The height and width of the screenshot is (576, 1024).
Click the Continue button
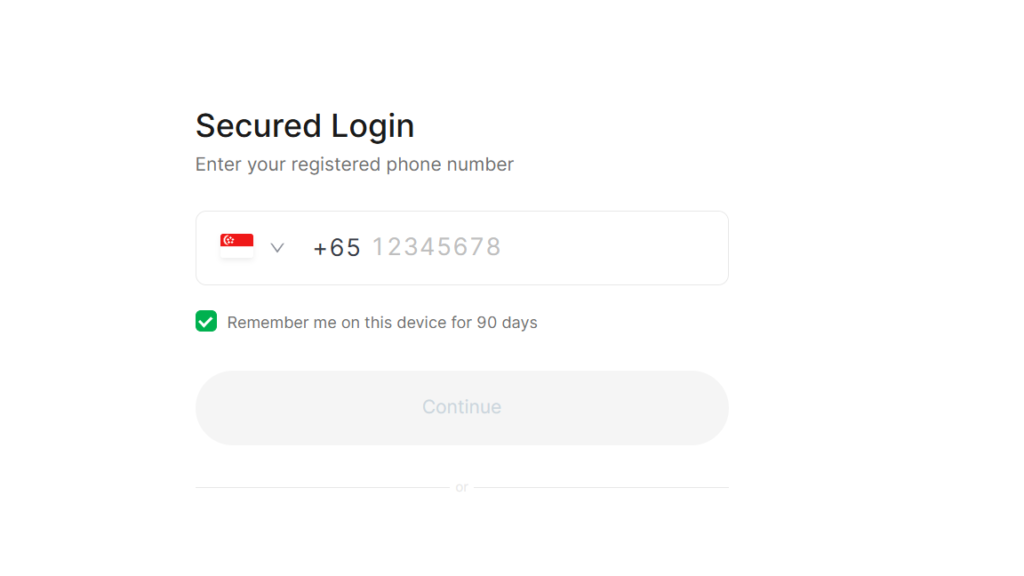[x=462, y=408]
